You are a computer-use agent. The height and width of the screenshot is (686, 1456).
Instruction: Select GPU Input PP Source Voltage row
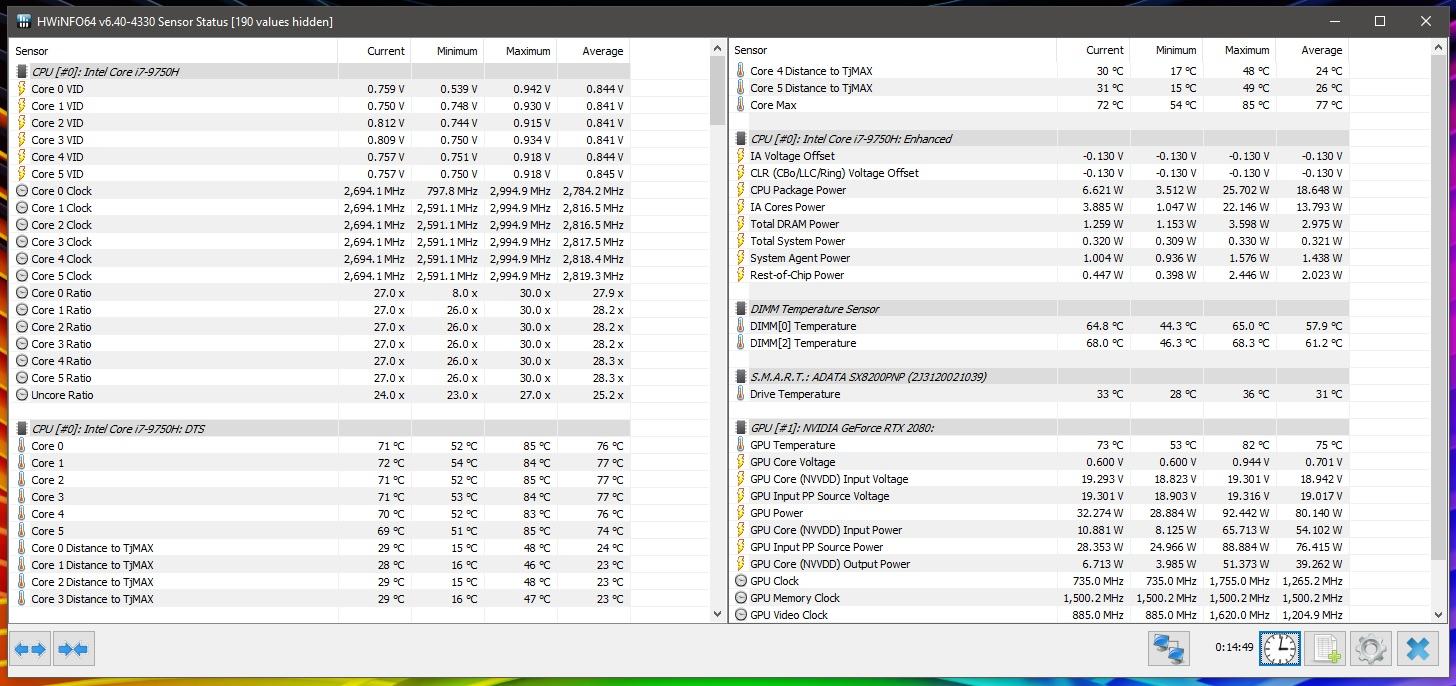coord(1039,496)
